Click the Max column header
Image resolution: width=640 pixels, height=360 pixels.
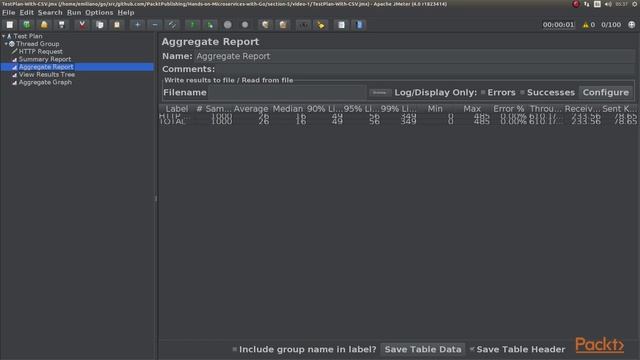click(472, 109)
